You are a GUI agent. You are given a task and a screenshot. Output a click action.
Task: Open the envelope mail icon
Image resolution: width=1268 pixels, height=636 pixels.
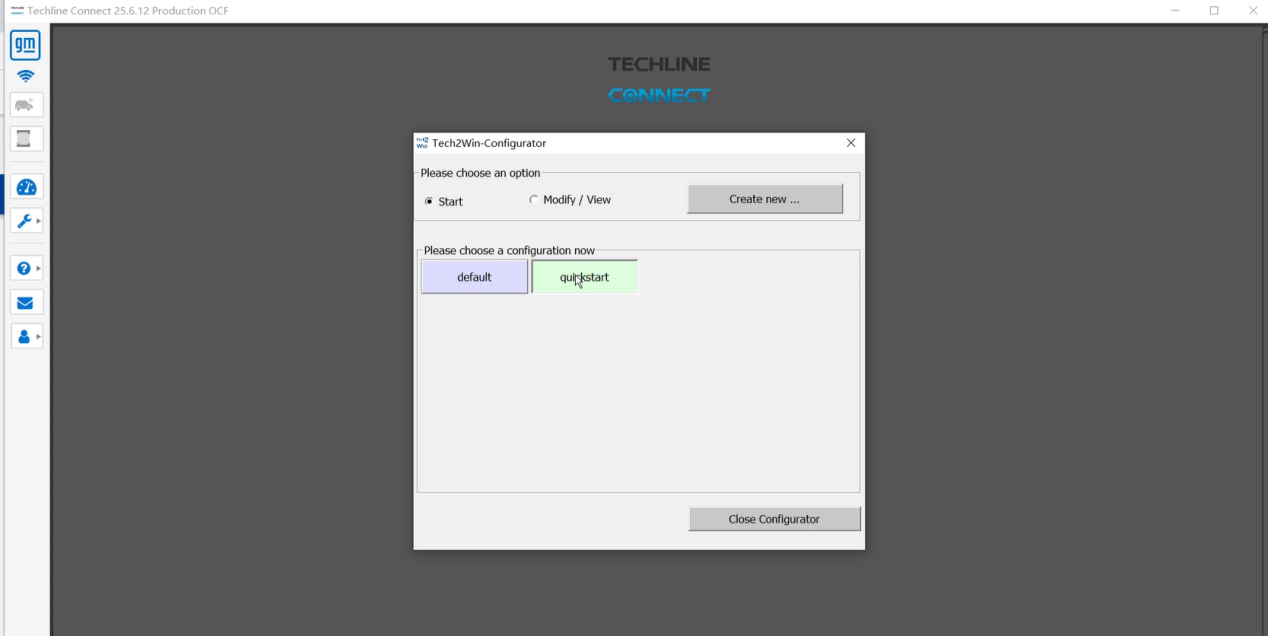pos(25,303)
